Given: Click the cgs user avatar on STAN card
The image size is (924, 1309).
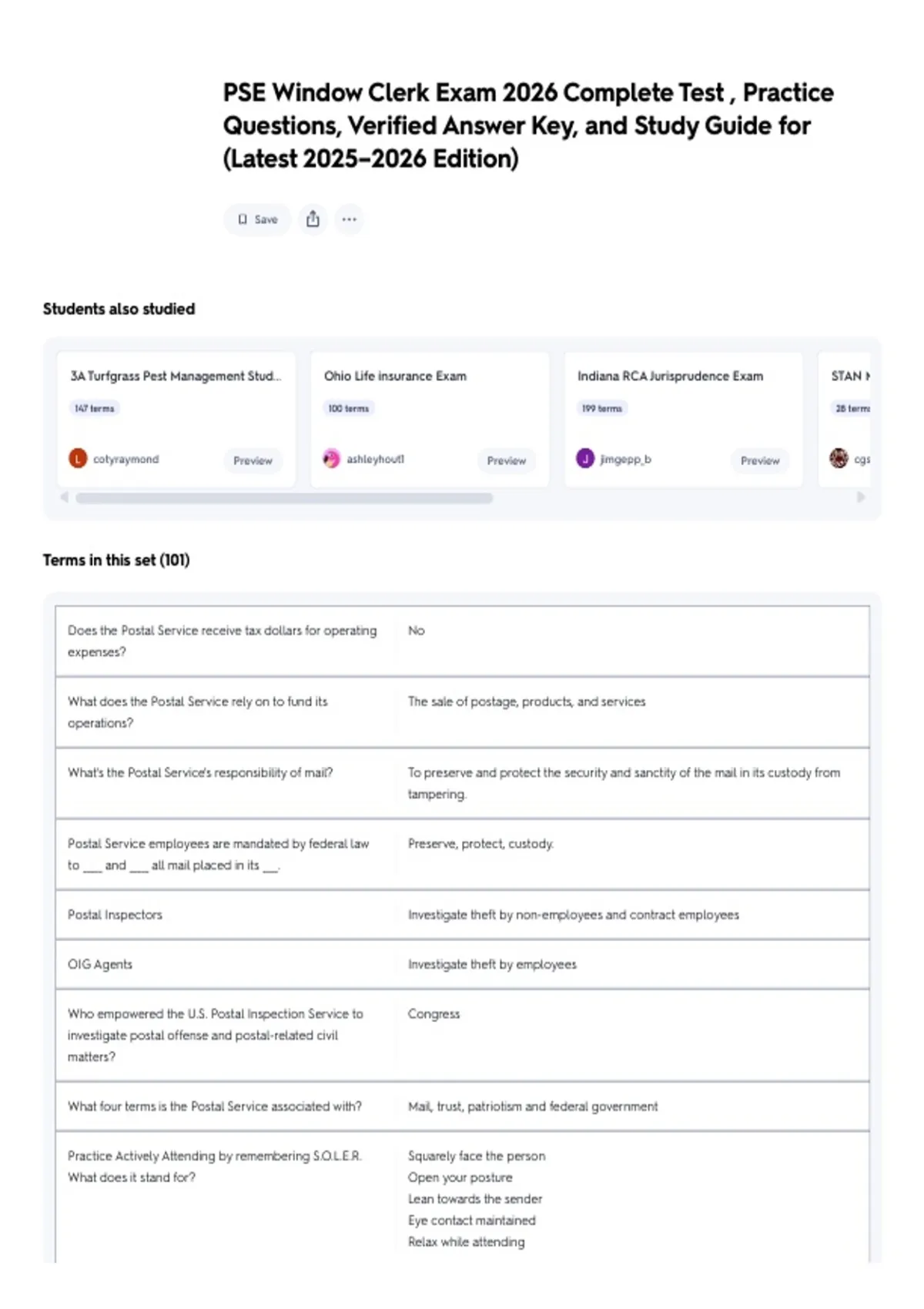Looking at the screenshot, I should pos(839,459).
